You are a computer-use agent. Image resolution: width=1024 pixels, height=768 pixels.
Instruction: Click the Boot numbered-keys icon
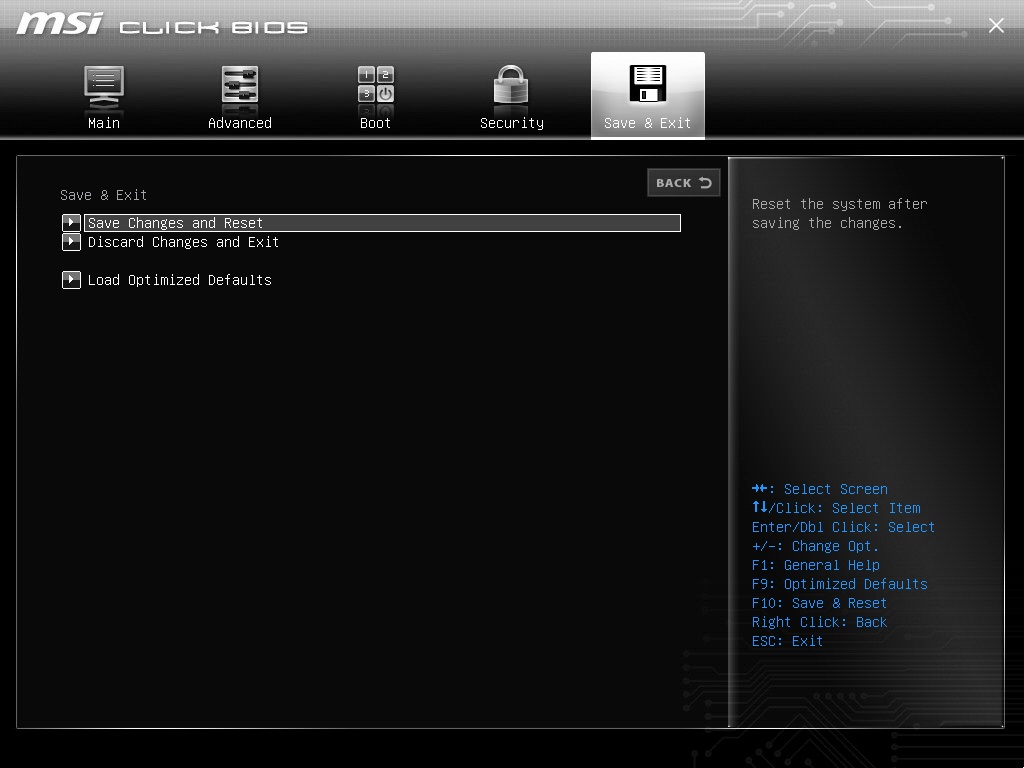[x=376, y=86]
